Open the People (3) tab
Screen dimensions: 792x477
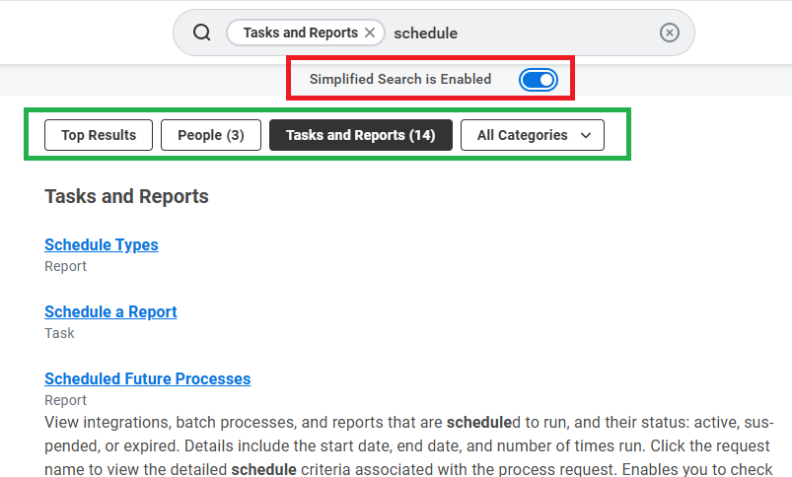(210, 135)
